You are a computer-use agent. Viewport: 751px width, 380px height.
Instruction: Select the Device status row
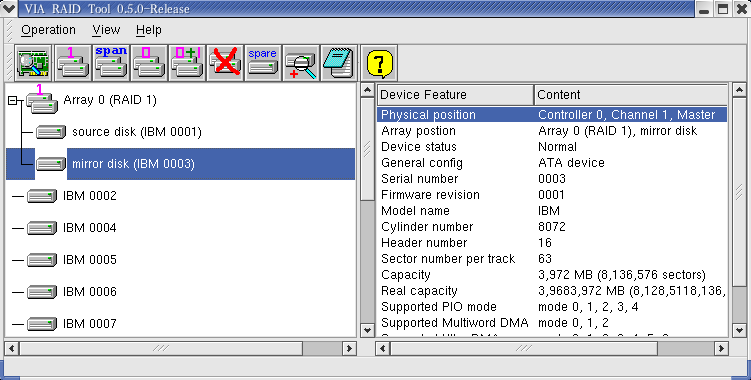pos(552,147)
